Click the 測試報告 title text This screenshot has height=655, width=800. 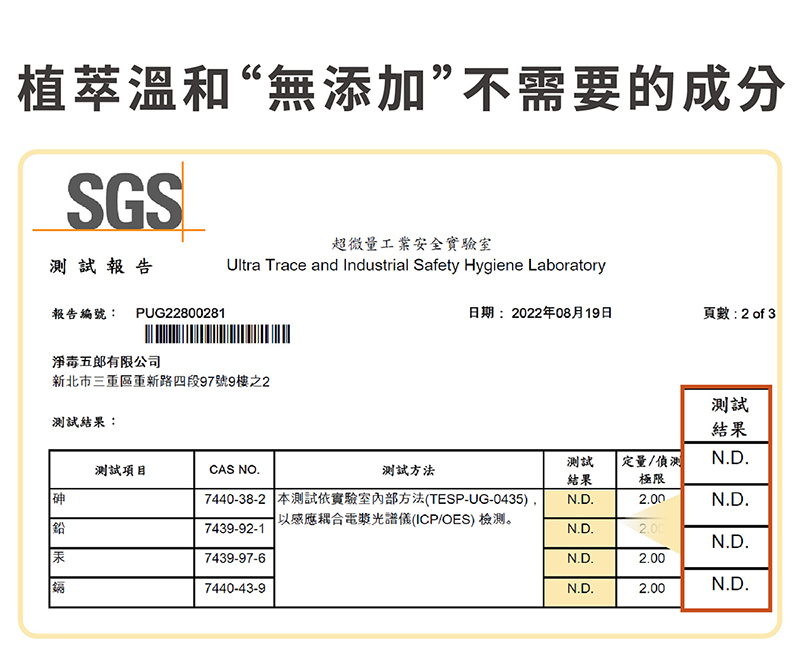coord(101,267)
